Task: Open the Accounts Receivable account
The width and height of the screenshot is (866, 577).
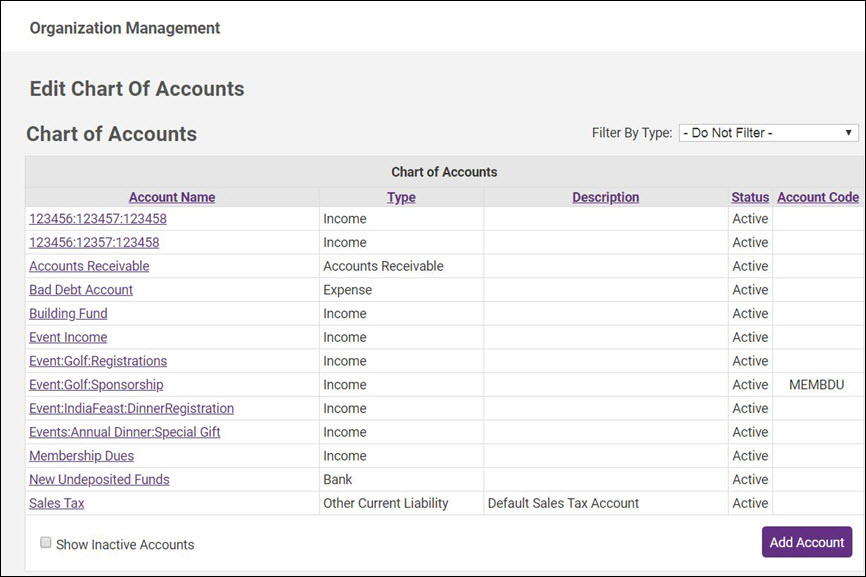Action: pyautogui.click(x=89, y=266)
